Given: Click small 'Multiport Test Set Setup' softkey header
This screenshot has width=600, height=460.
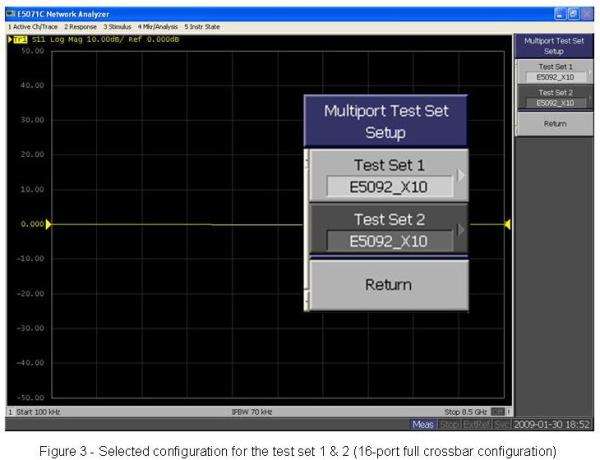Looking at the screenshot, I should [x=554, y=46].
